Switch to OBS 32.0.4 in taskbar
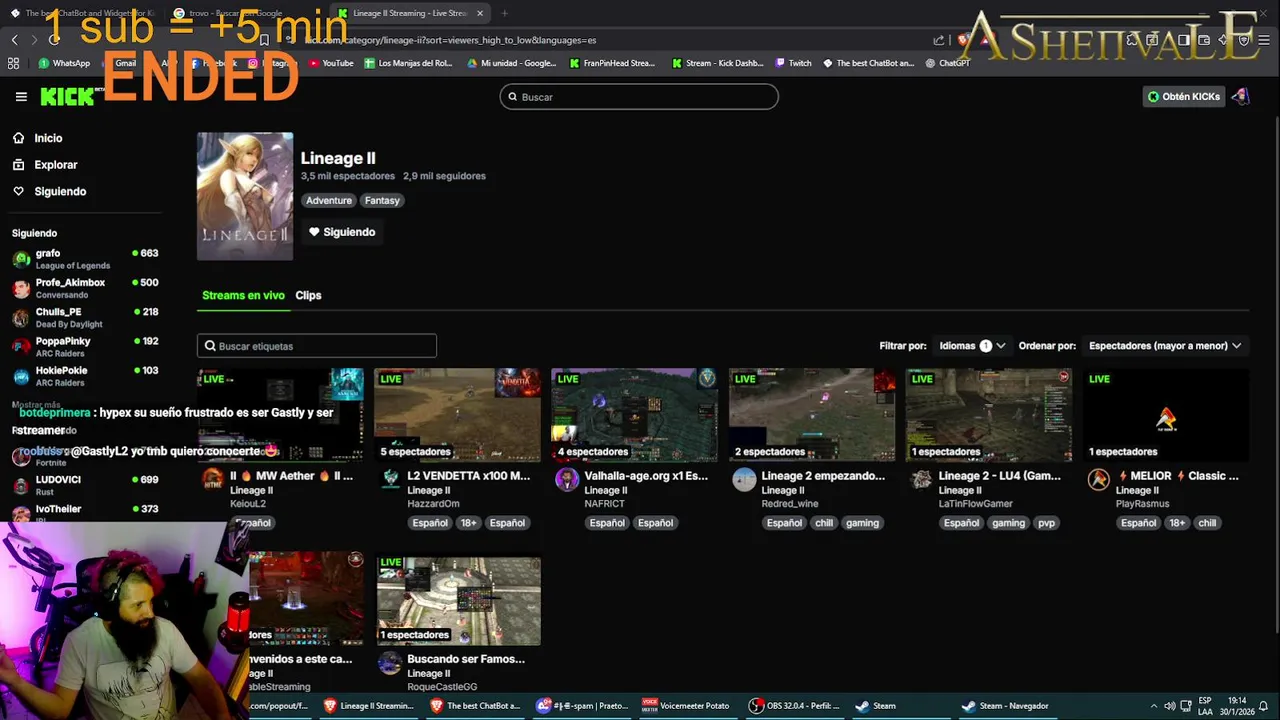 [795, 706]
